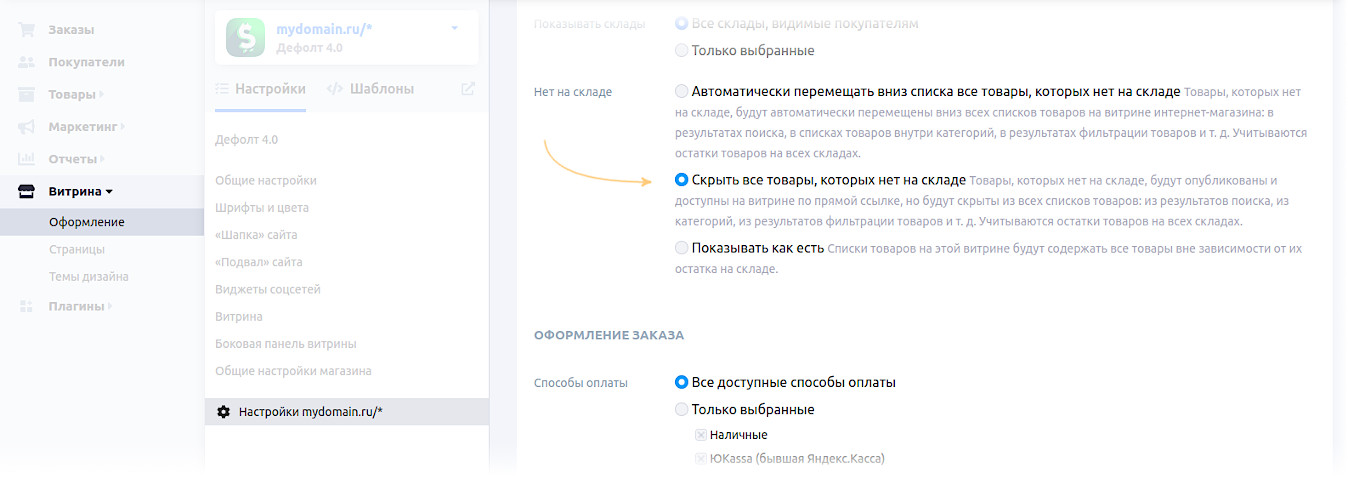The height and width of the screenshot is (479, 1348).
Task: Click the shopping cart icon for Заказы
Action: [27, 30]
